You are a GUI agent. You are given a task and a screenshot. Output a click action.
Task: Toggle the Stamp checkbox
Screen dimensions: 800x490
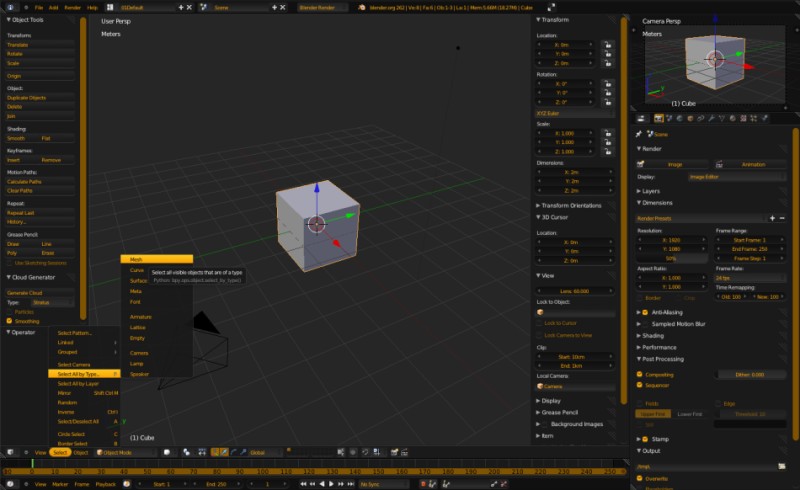click(645, 439)
